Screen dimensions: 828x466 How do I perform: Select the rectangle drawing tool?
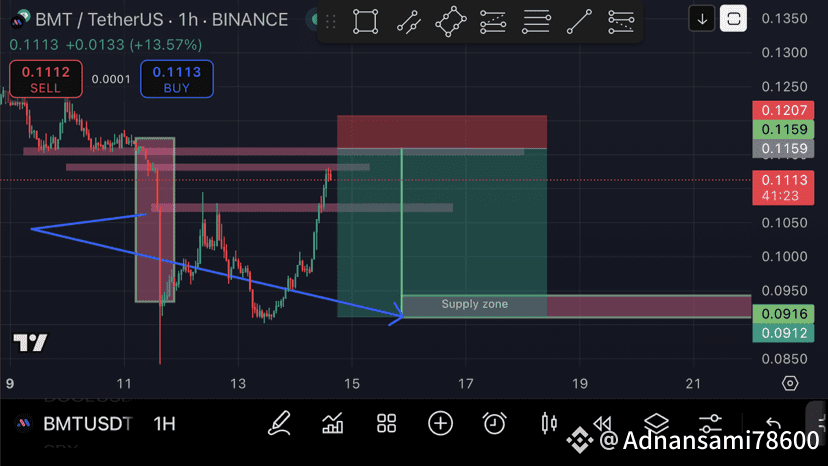[x=365, y=22]
